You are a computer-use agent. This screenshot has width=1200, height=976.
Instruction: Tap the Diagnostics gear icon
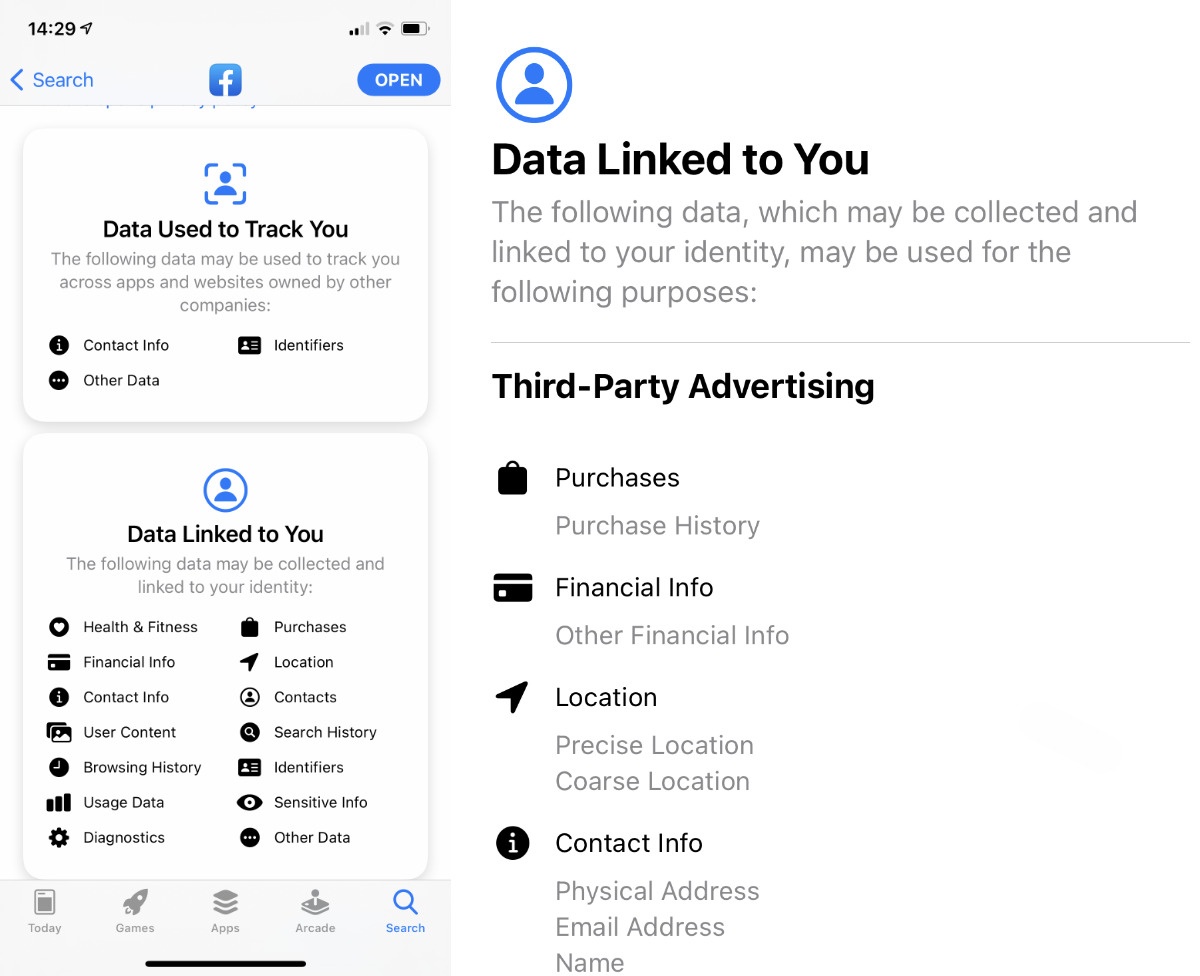pos(59,837)
